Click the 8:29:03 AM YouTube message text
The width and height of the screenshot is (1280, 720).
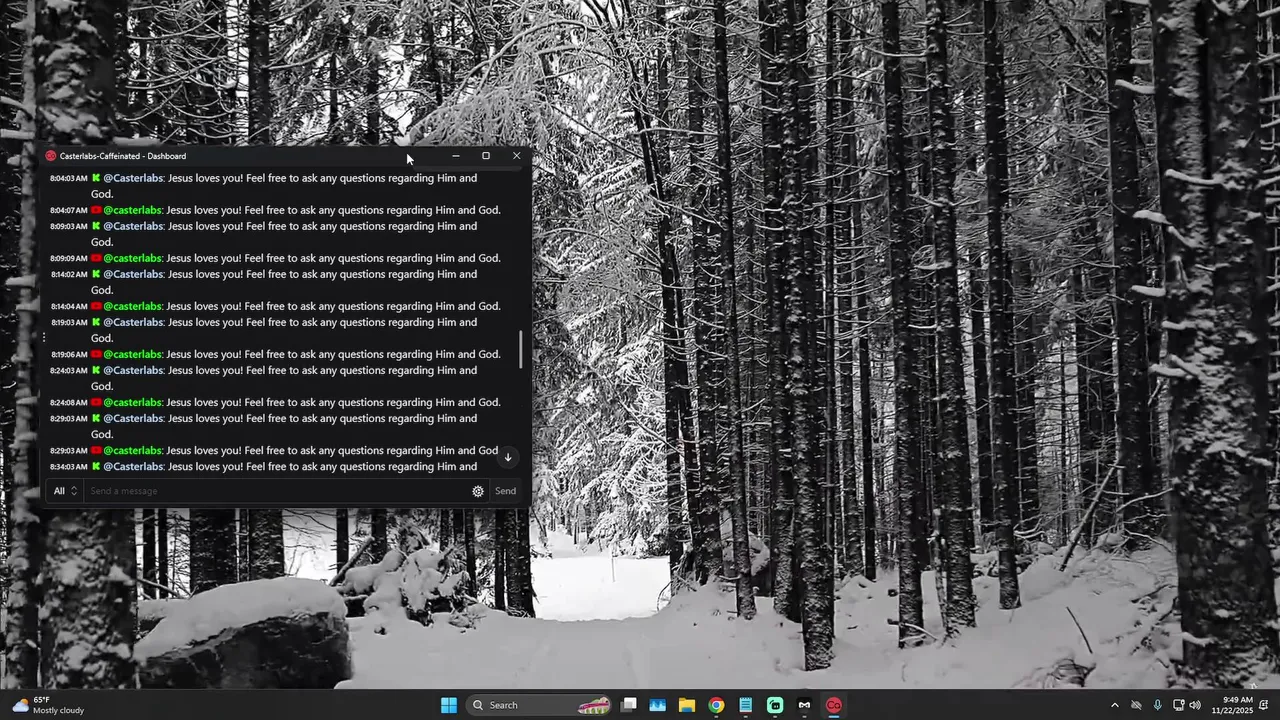coord(332,450)
